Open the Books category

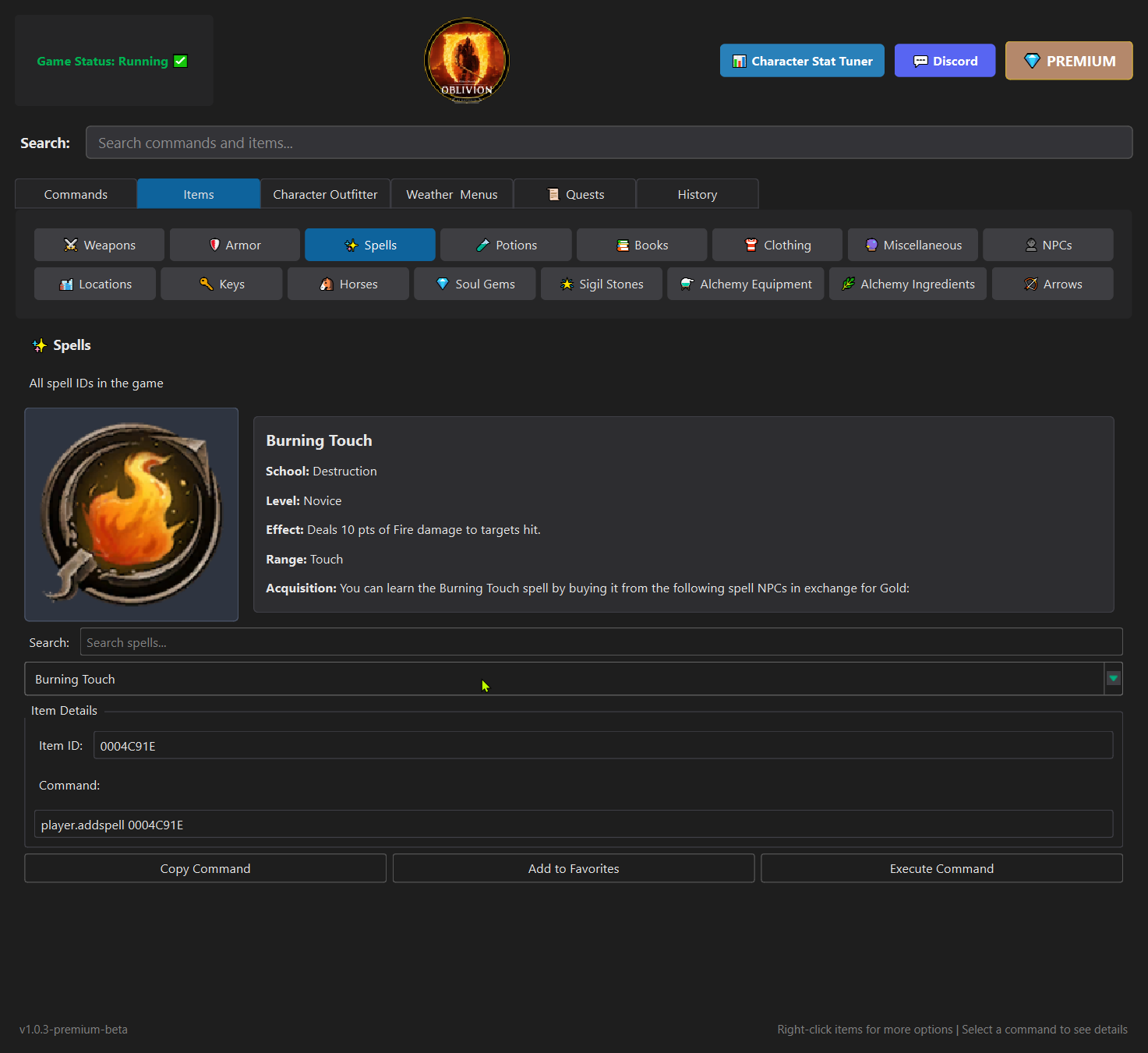(641, 245)
